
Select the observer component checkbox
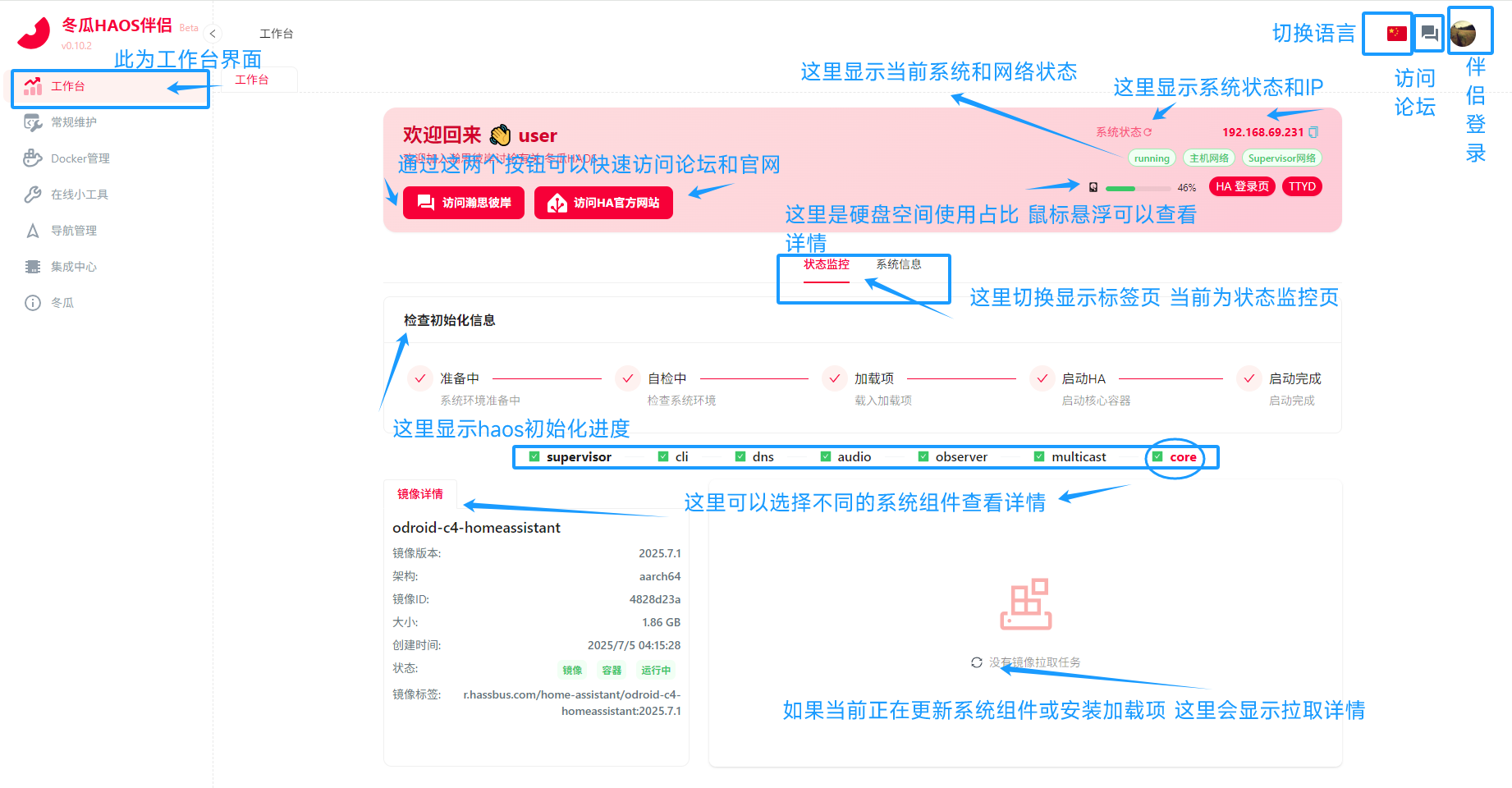pyautogui.click(x=923, y=457)
